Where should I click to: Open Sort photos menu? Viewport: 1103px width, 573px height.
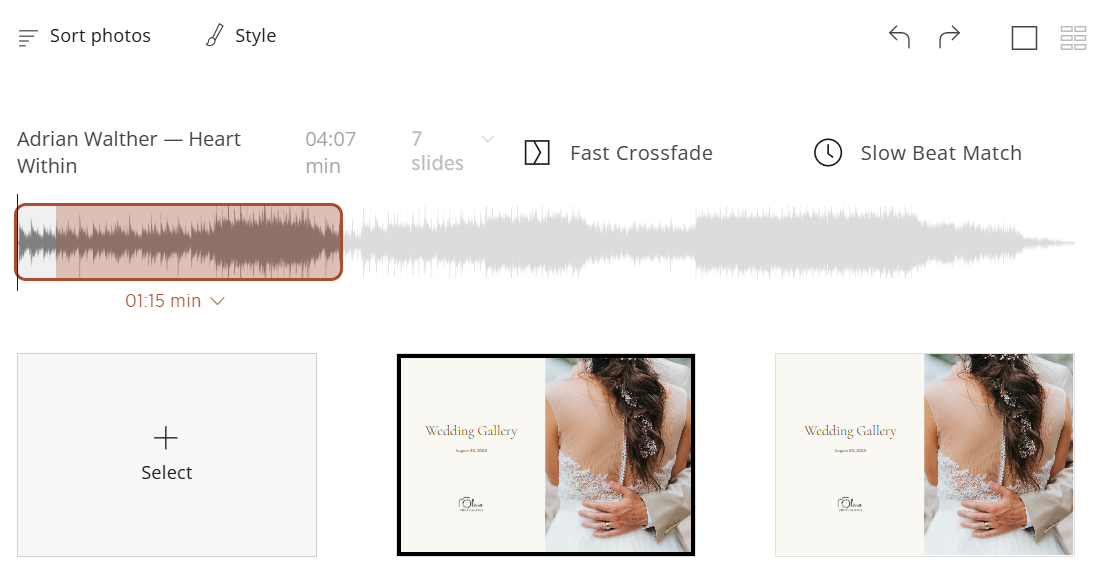[84, 36]
